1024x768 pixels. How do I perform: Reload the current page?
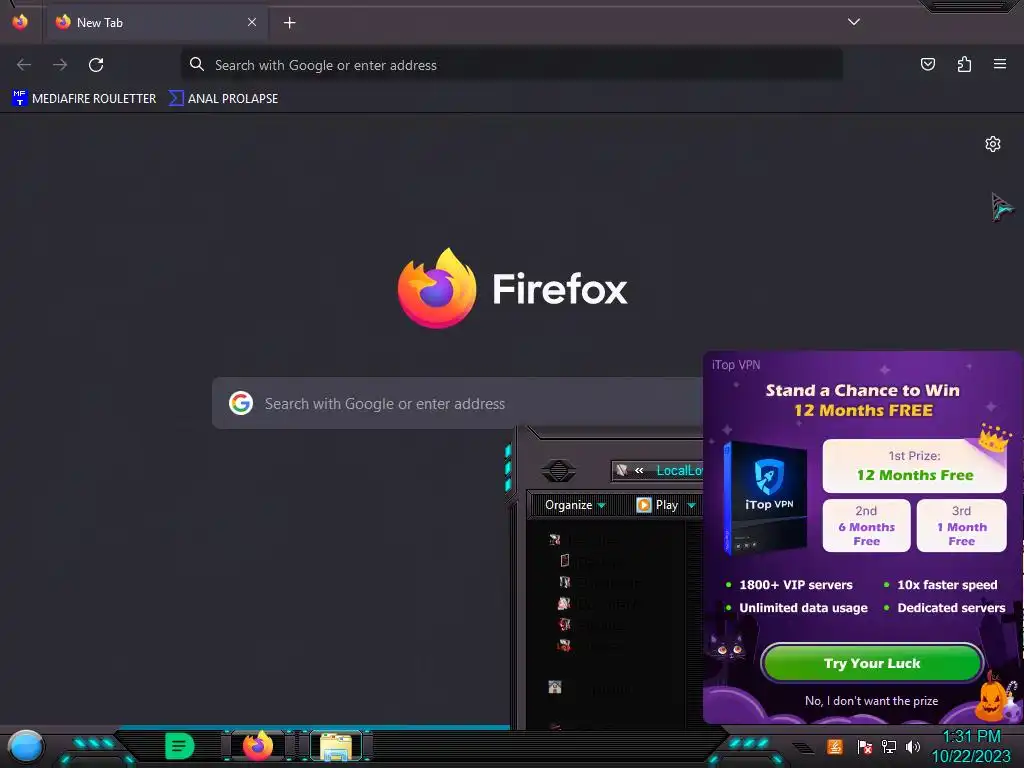pyautogui.click(x=96, y=65)
